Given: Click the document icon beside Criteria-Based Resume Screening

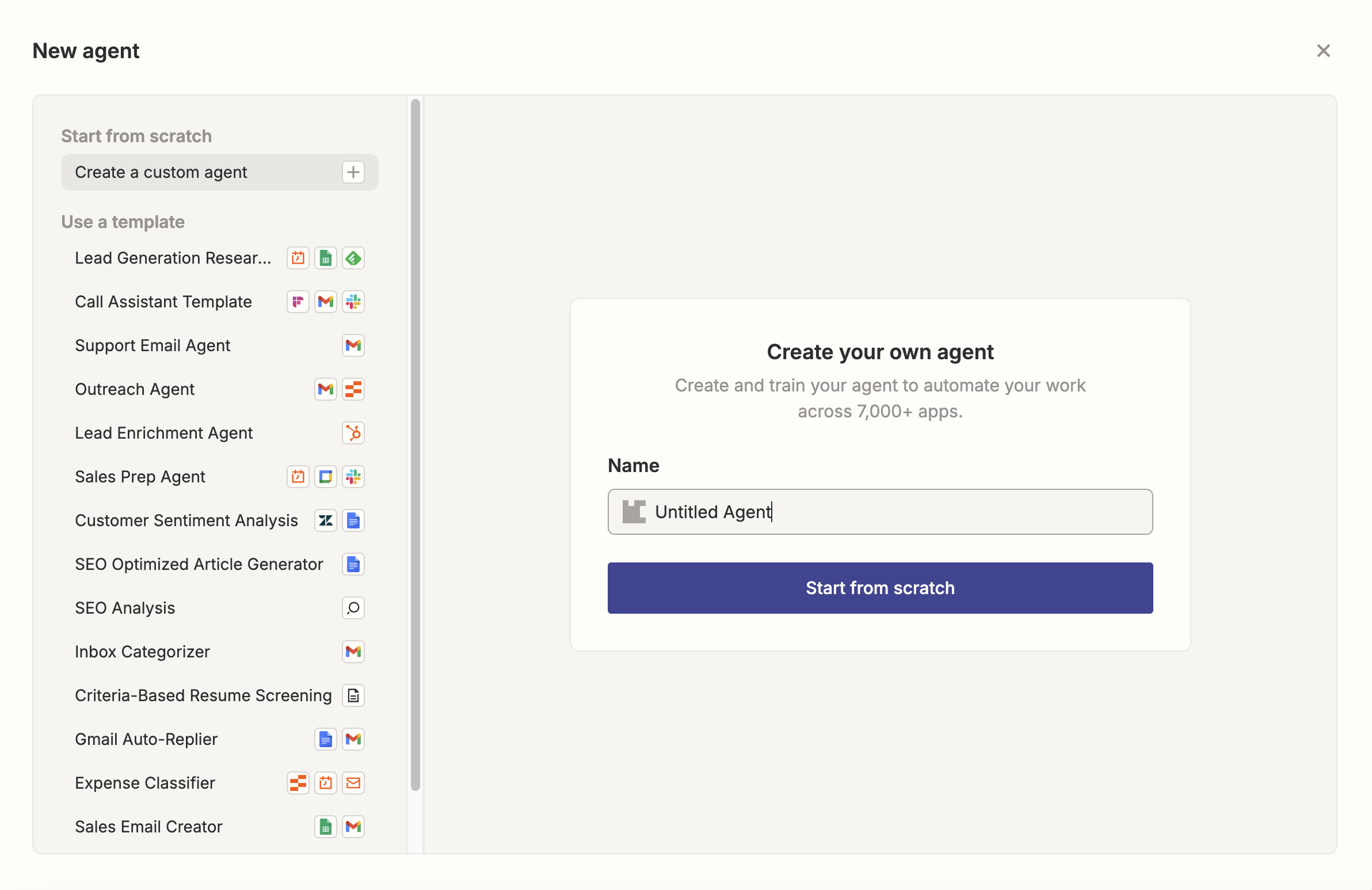Looking at the screenshot, I should [353, 695].
